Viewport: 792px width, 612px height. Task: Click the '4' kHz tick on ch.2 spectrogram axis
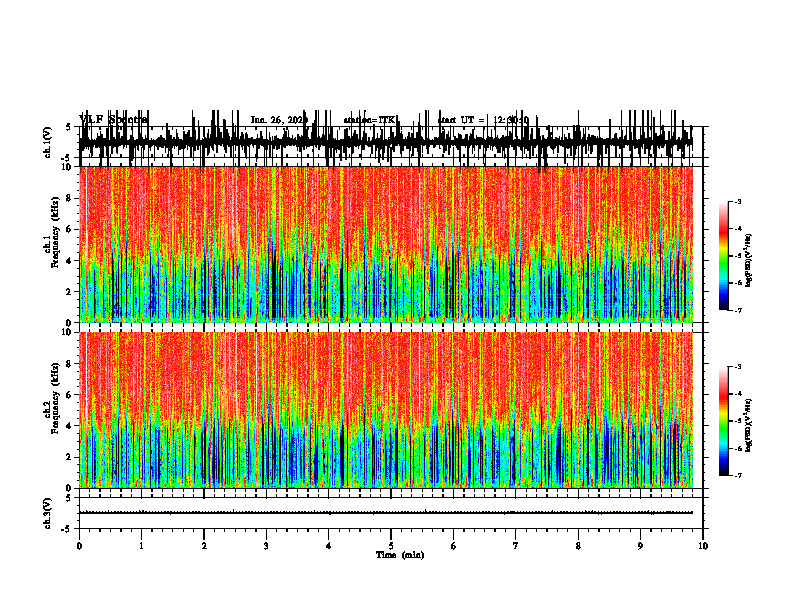click(x=70, y=426)
